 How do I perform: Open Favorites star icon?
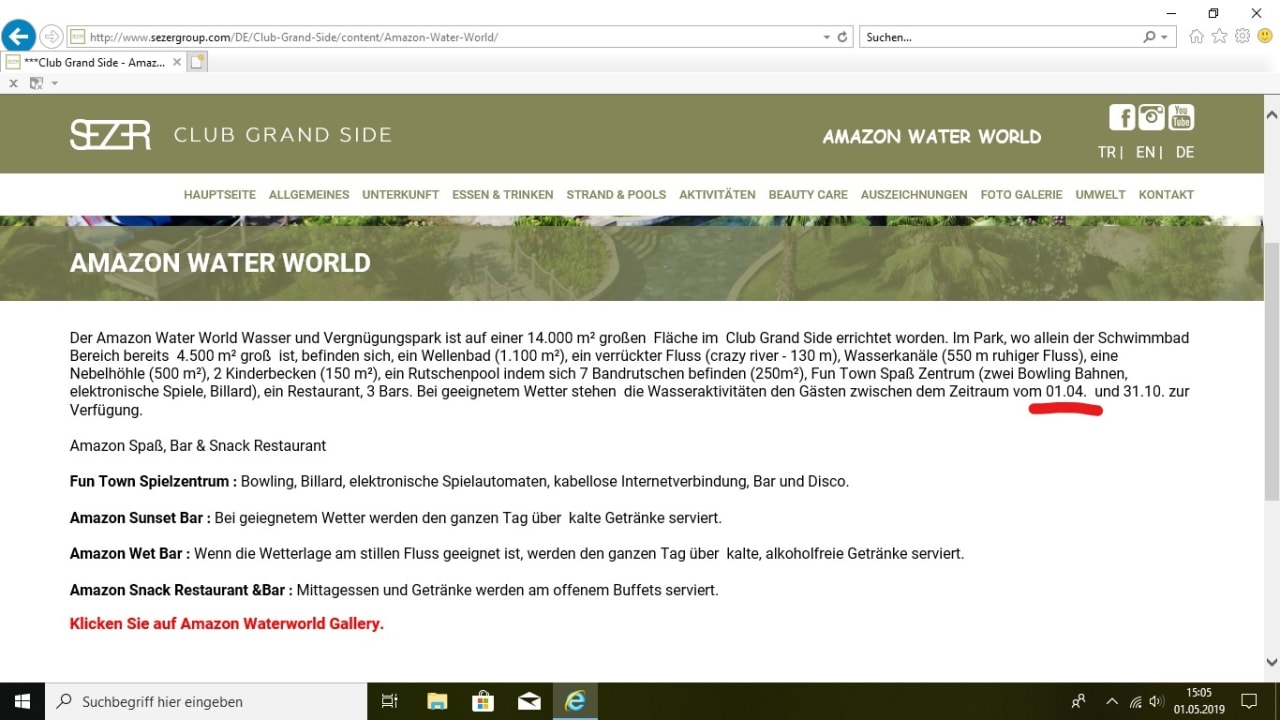click(x=1219, y=37)
